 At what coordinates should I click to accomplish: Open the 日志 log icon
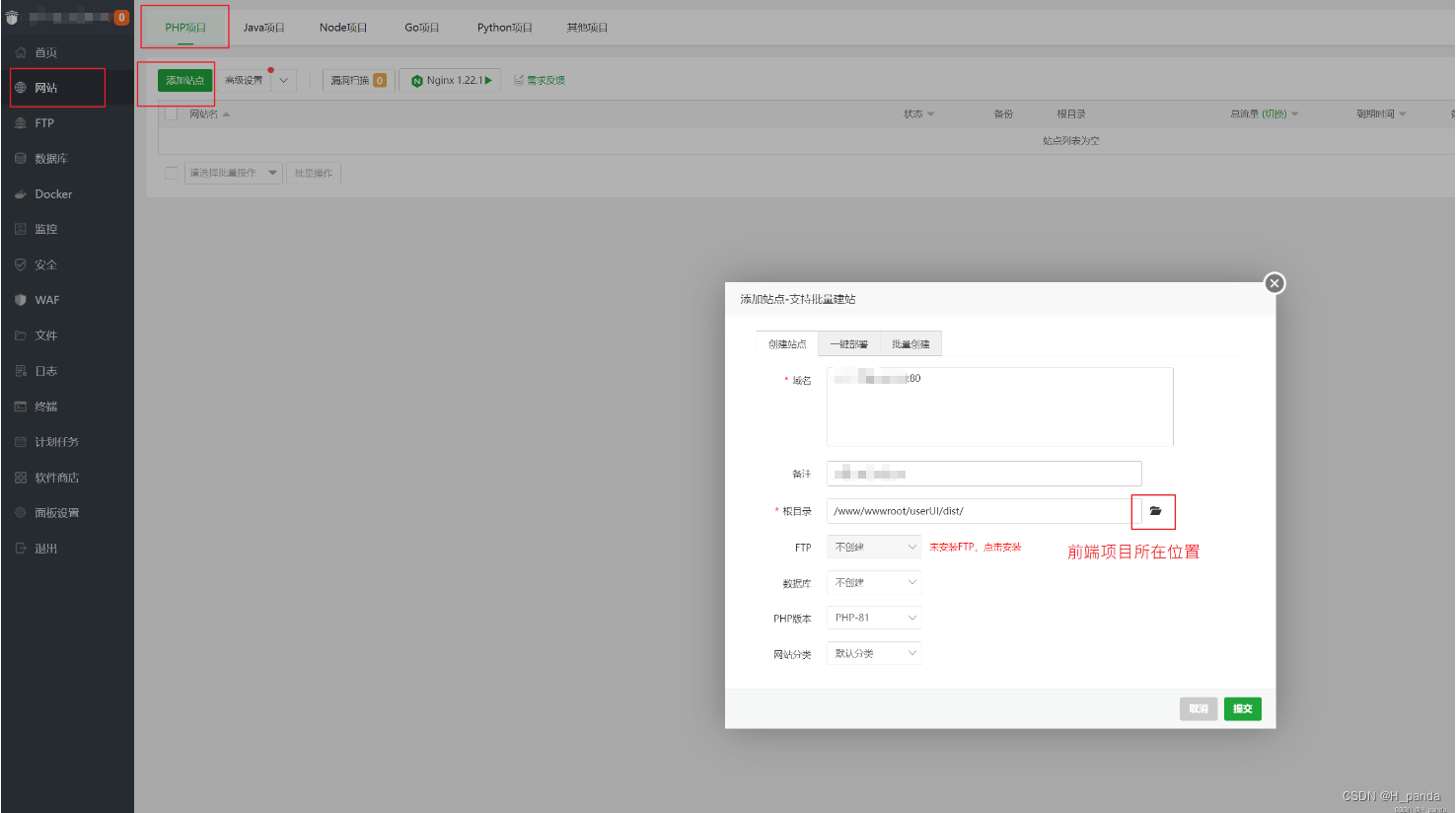point(20,371)
